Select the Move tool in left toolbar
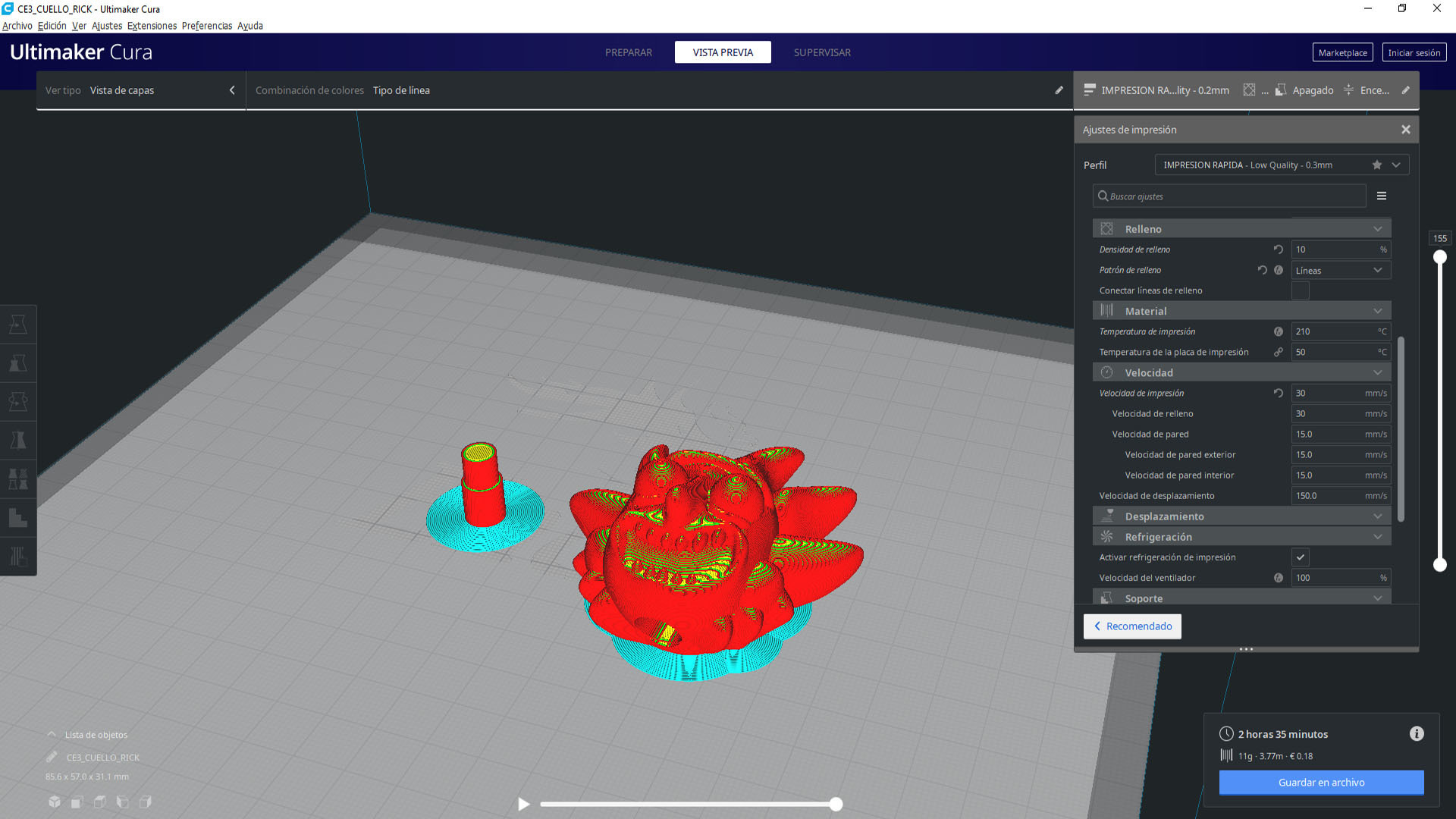The height and width of the screenshot is (819, 1456). [18, 325]
